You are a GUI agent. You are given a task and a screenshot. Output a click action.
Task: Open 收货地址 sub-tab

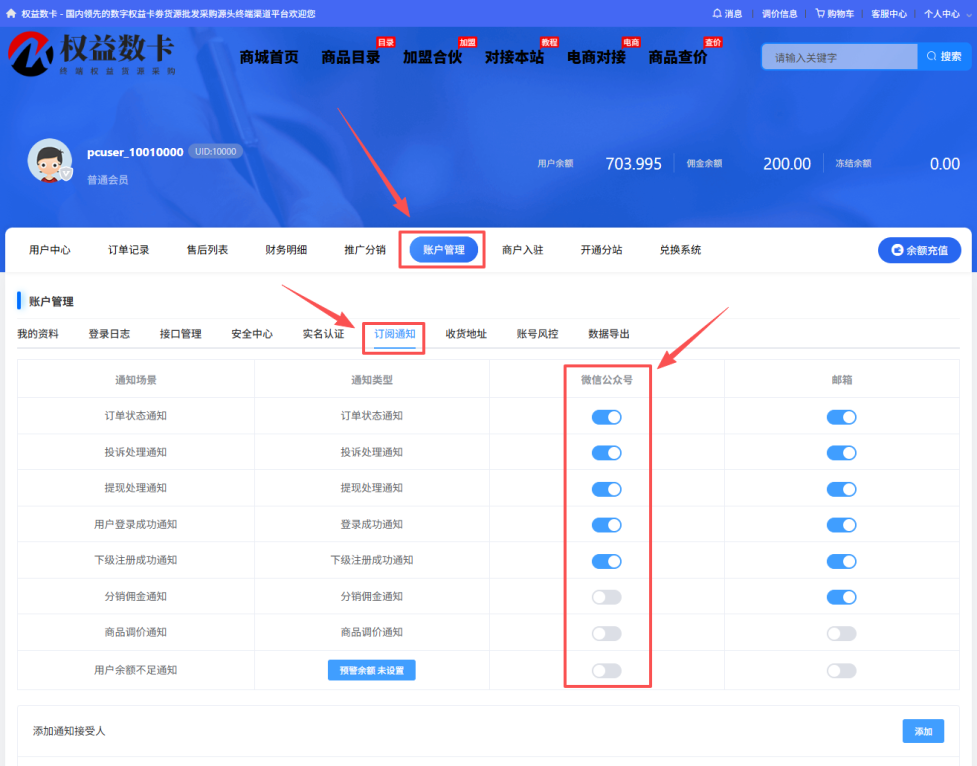(x=466, y=334)
